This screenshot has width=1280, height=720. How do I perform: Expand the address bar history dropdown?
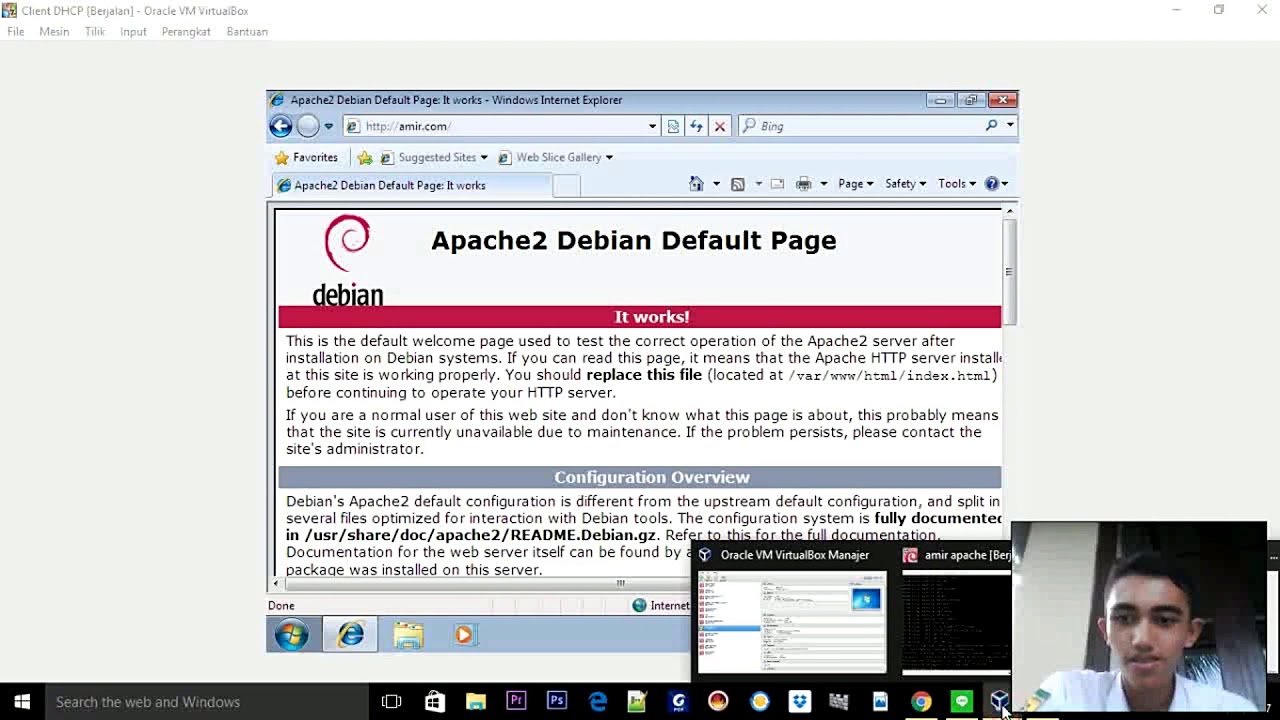(x=652, y=126)
